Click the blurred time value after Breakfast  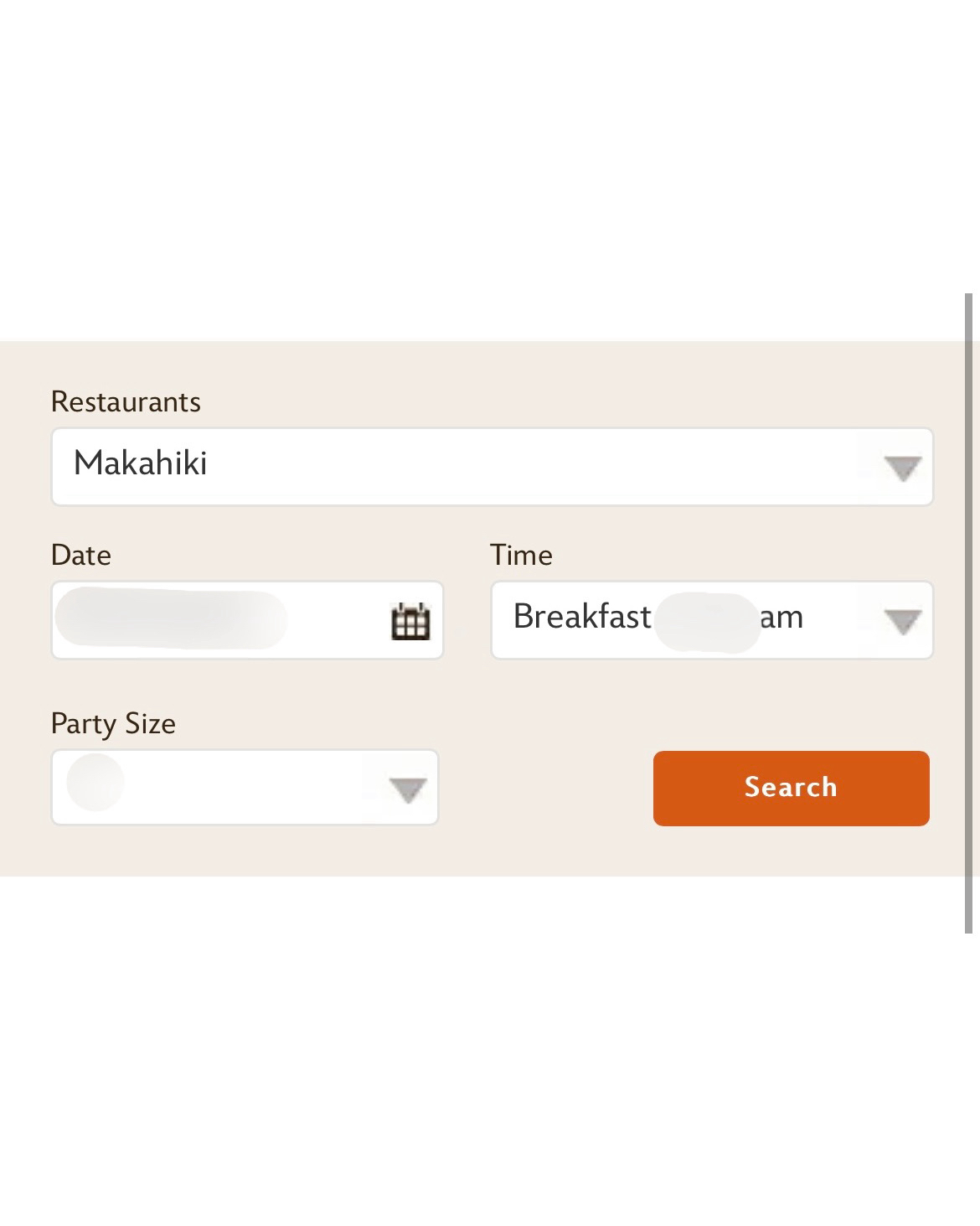point(706,622)
